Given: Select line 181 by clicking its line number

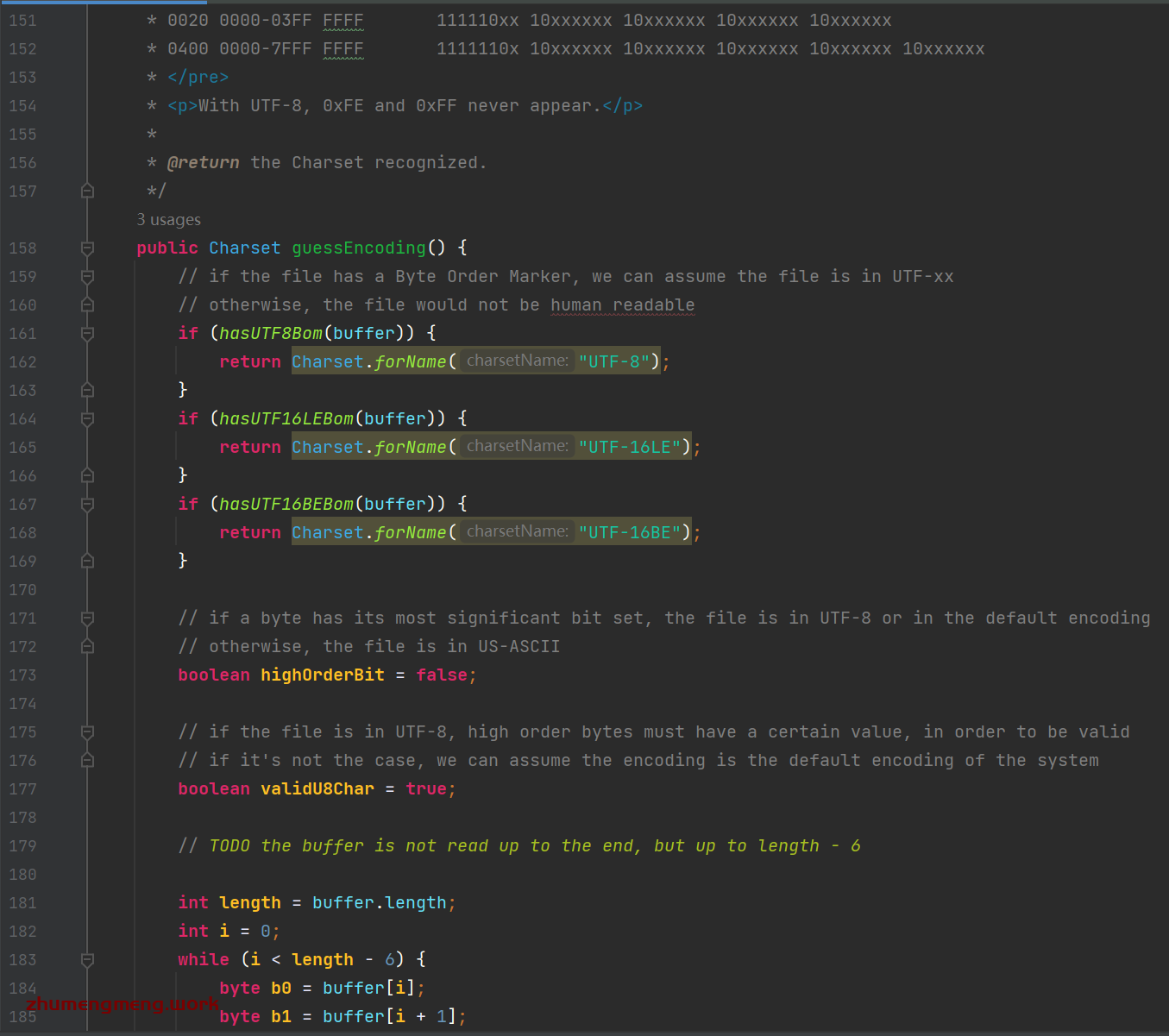Looking at the screenshot, I should (x=22, y=902).
